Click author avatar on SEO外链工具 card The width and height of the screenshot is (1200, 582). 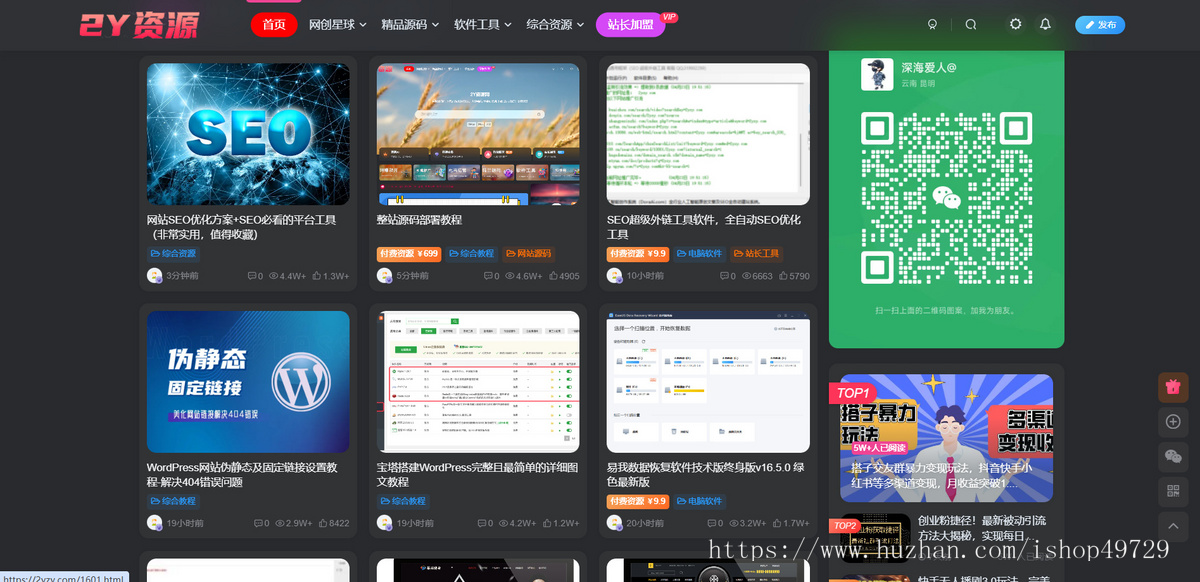[615, 275]
